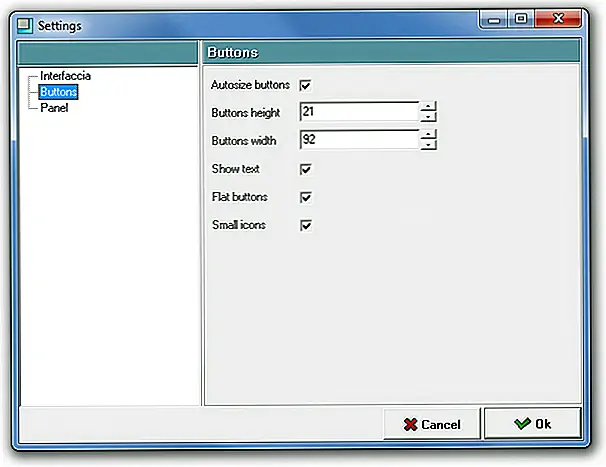Viewport: 606px width, 467px height.
Task: Uncheck the Autosize buttons checkbox
Action: pyautogui.click(x=305, y=85)
